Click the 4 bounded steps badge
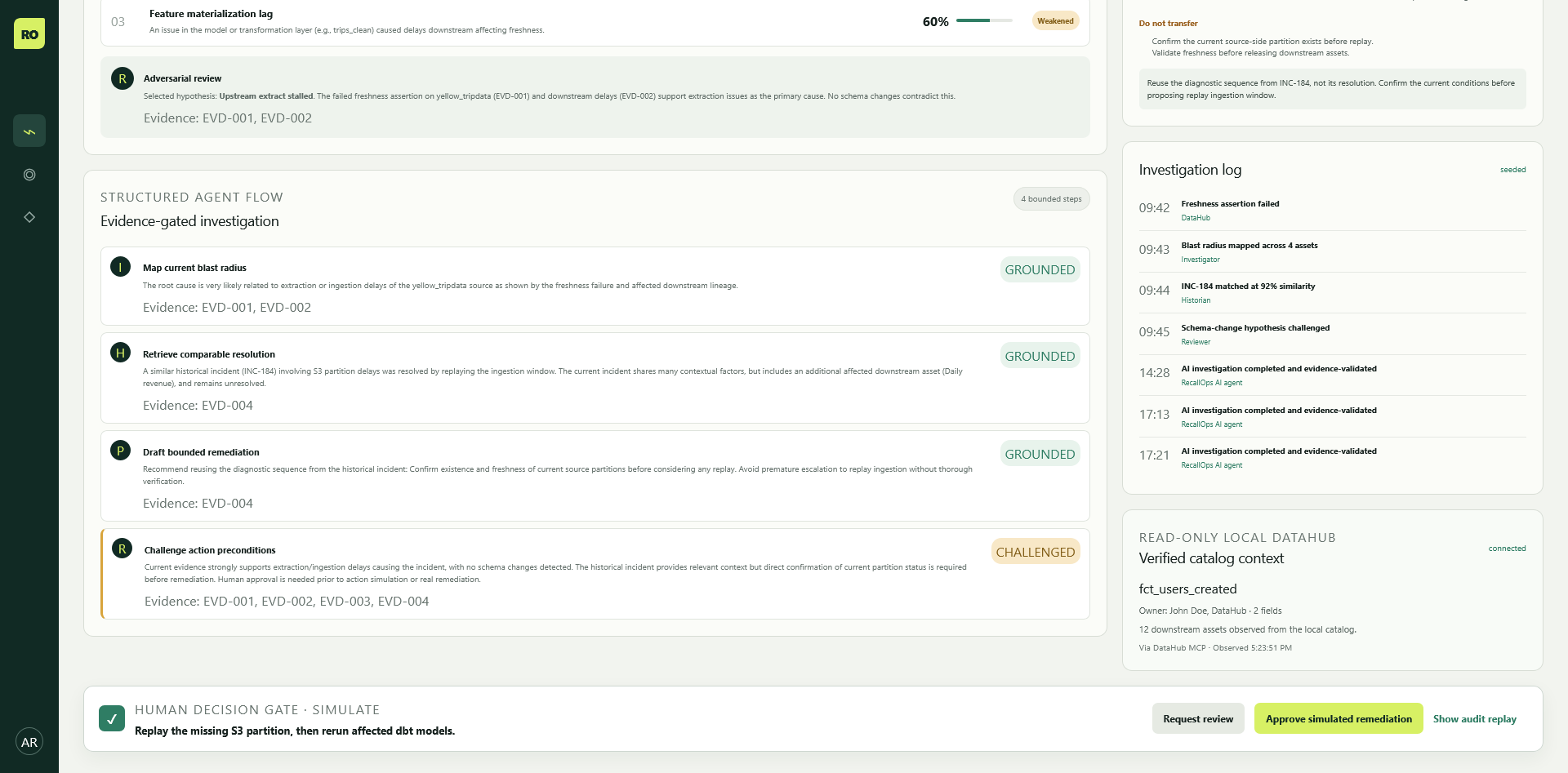 click(1051, 199)
